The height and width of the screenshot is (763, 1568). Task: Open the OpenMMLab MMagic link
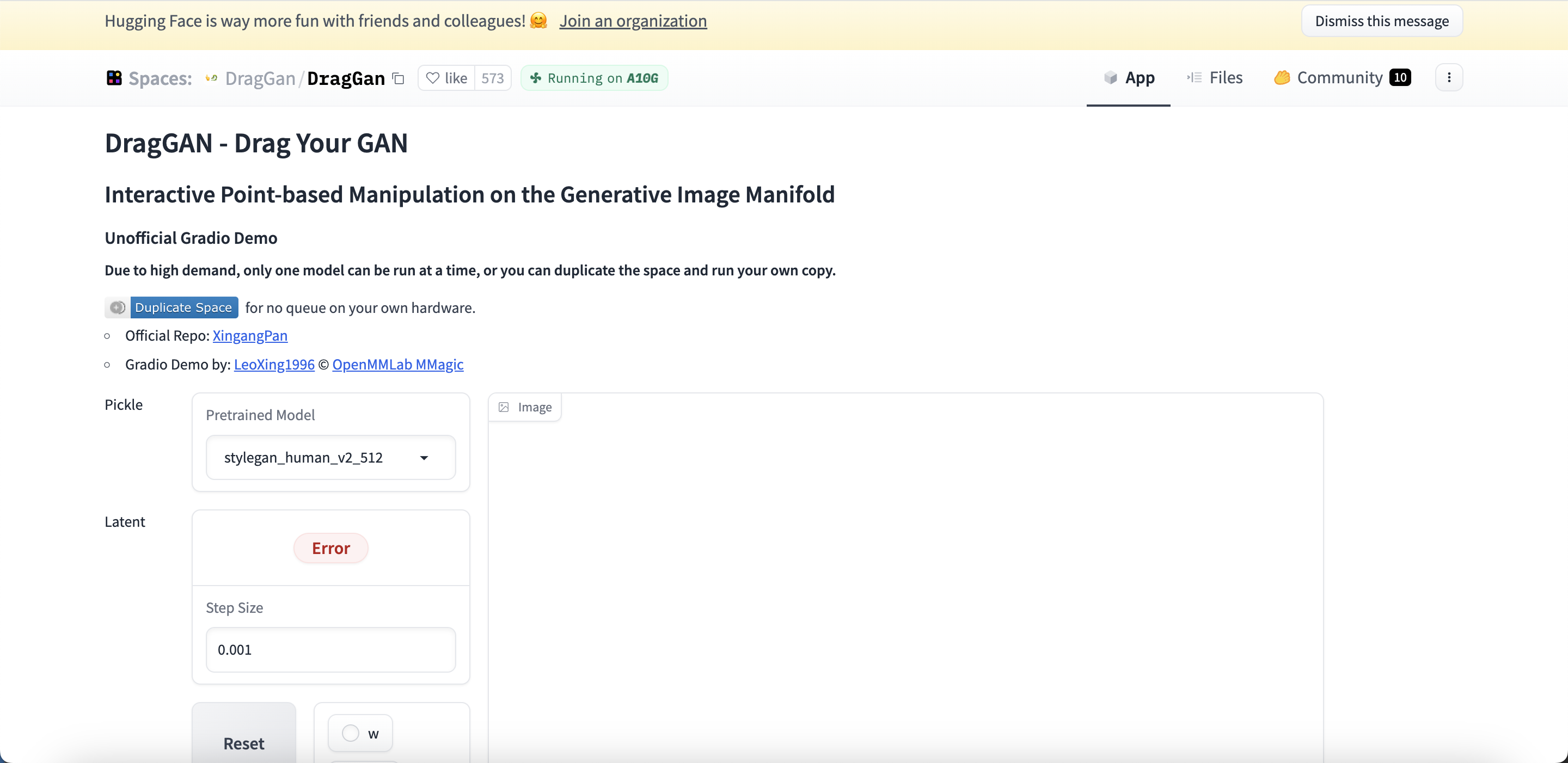point(397,364)
